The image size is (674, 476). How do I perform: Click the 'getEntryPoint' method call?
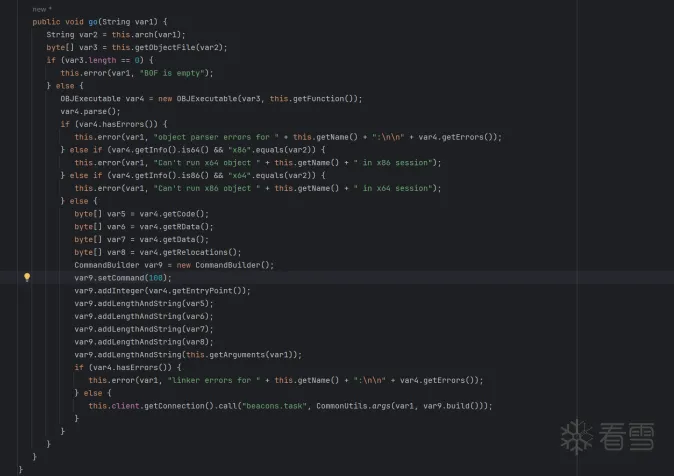[x=216, y=290]
